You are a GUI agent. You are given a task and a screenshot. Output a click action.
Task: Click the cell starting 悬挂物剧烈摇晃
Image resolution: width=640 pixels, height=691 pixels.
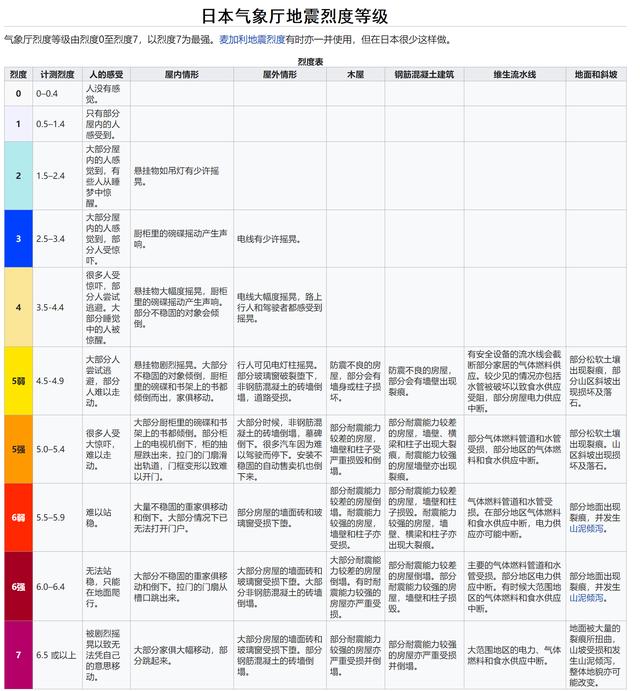pyautogui.click(x=182, y=381)
